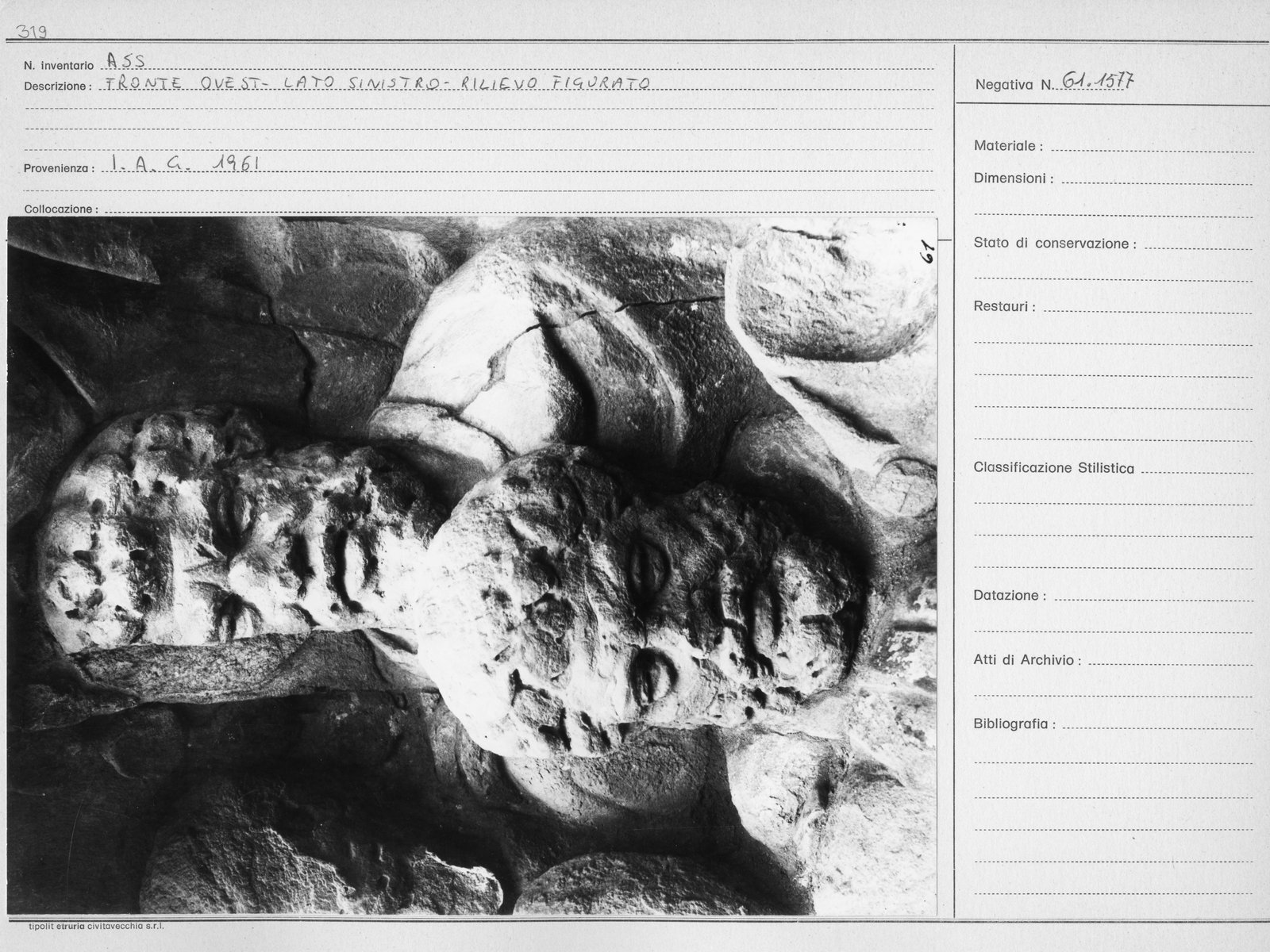Click the 'Materiale :' label
Image resolution: width=1270 pixels, height=952 pixels.
tap(1008, 146)
